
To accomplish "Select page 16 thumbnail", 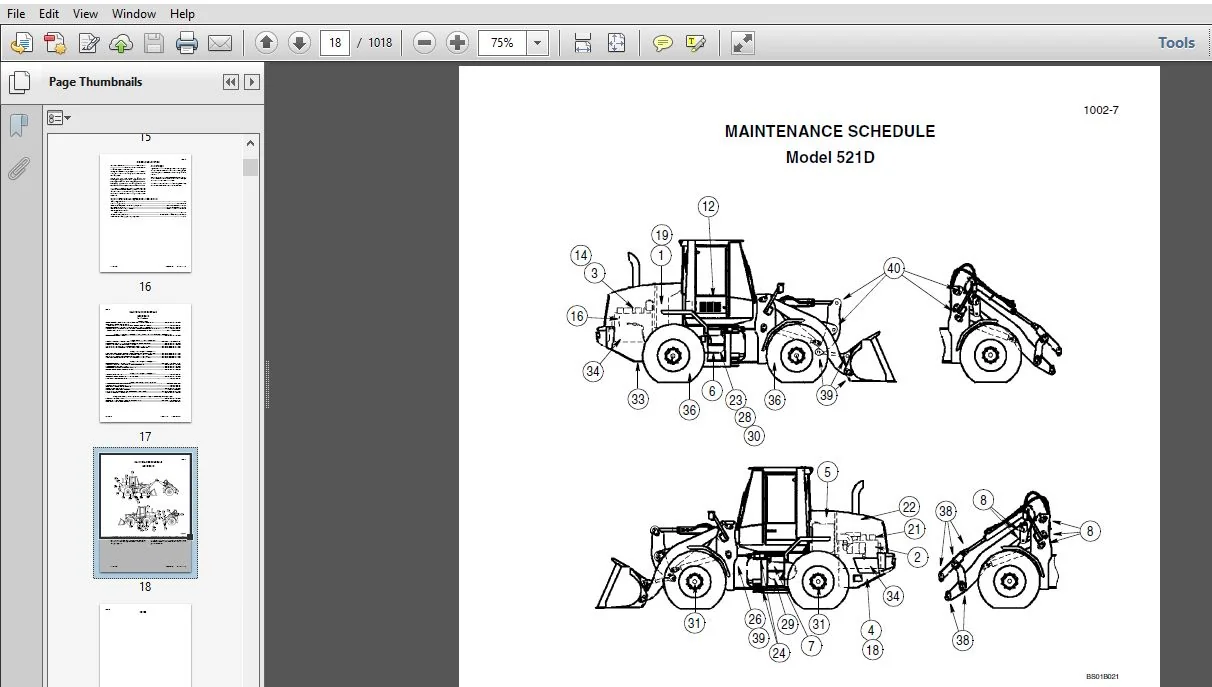I will (145, 213).
